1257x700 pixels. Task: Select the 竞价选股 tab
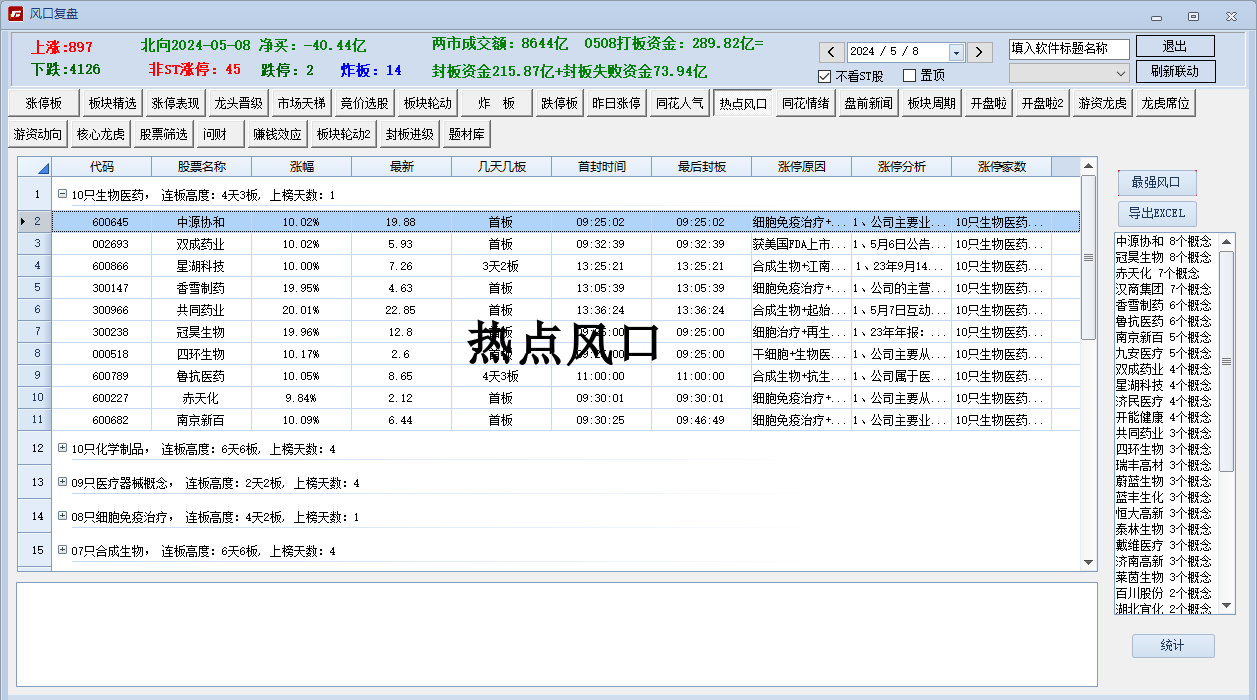point(364,104)
